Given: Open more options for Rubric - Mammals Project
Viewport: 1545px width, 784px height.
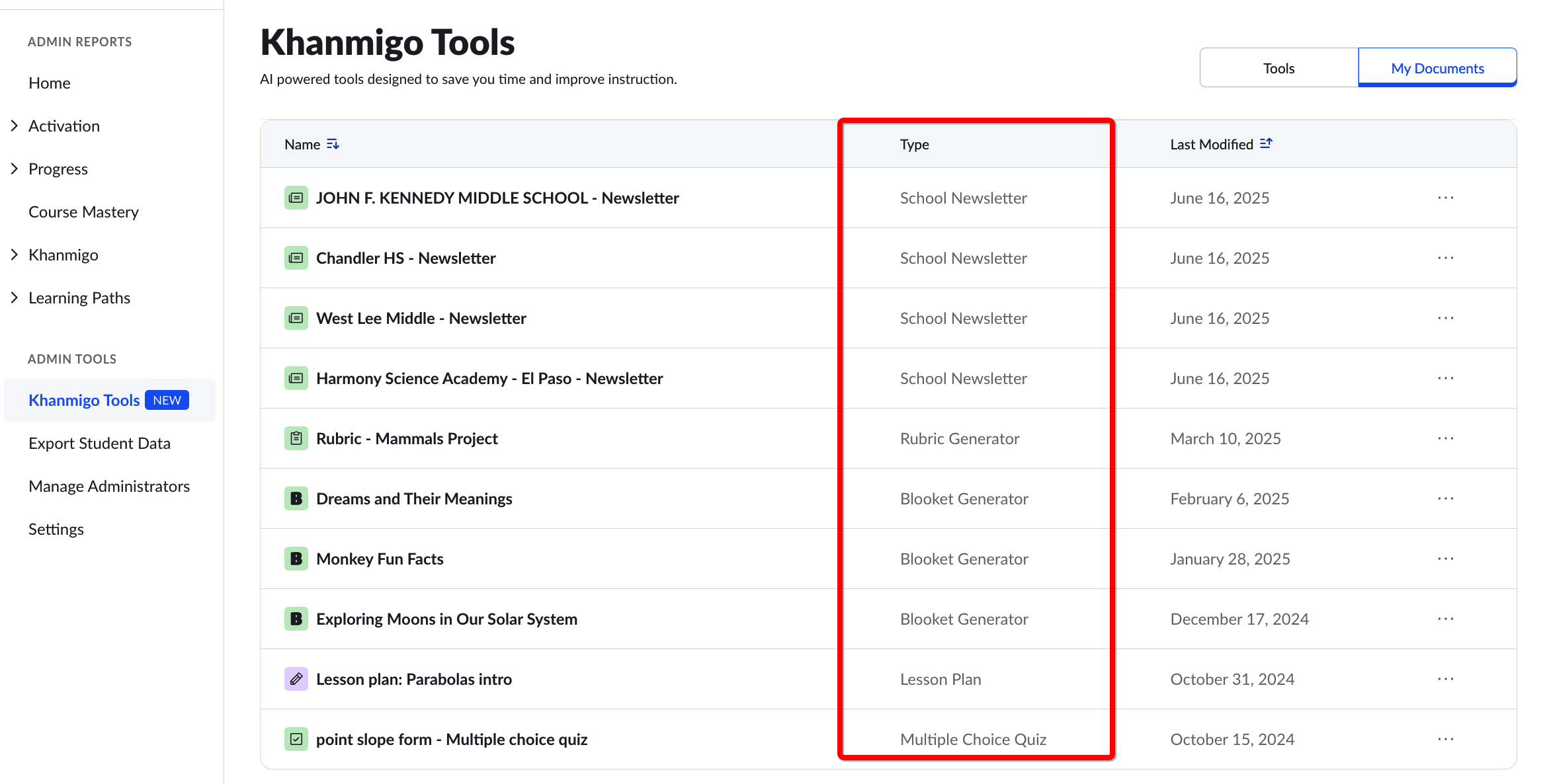Looking at the screenshot, I should 1446,438.
